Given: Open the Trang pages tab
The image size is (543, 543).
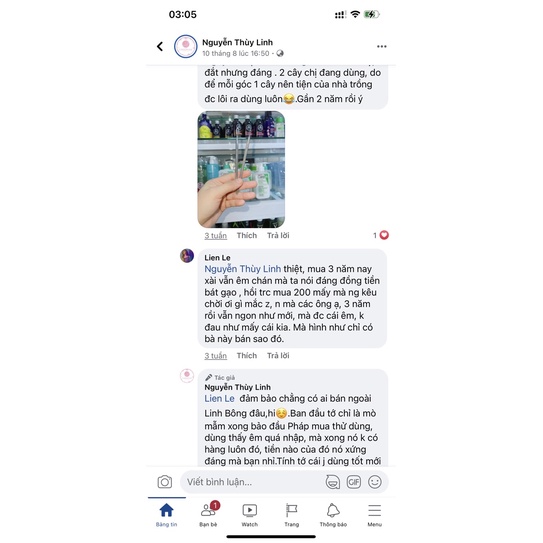Looking at the screenshot, I should [x=292, y=515].
